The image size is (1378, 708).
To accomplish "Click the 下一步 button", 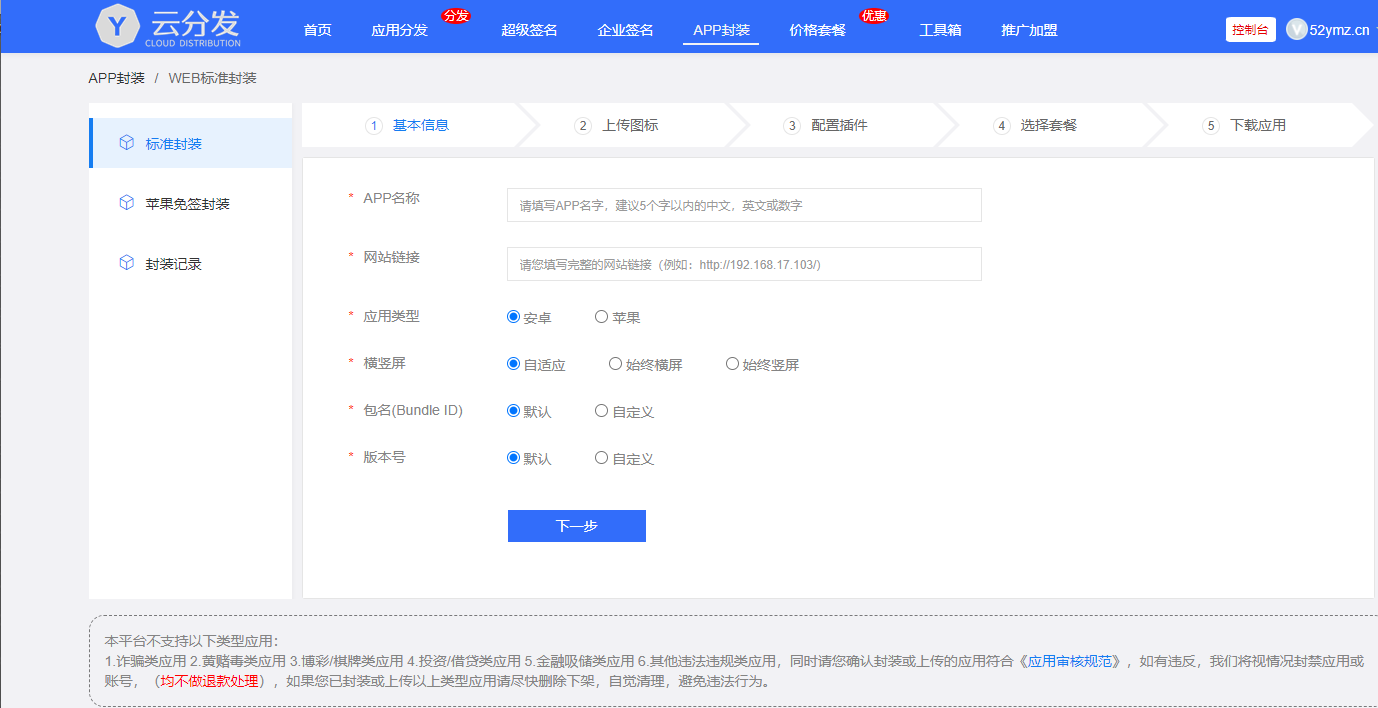I will pos(577,526).
